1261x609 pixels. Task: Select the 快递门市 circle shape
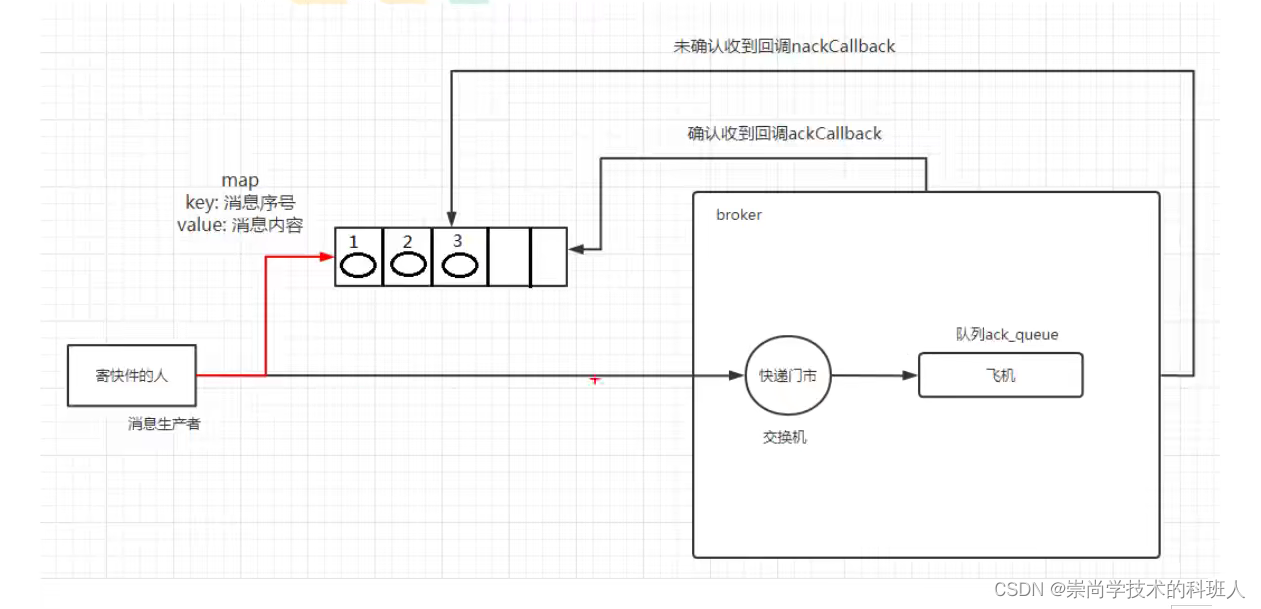[x=787, y=375]
